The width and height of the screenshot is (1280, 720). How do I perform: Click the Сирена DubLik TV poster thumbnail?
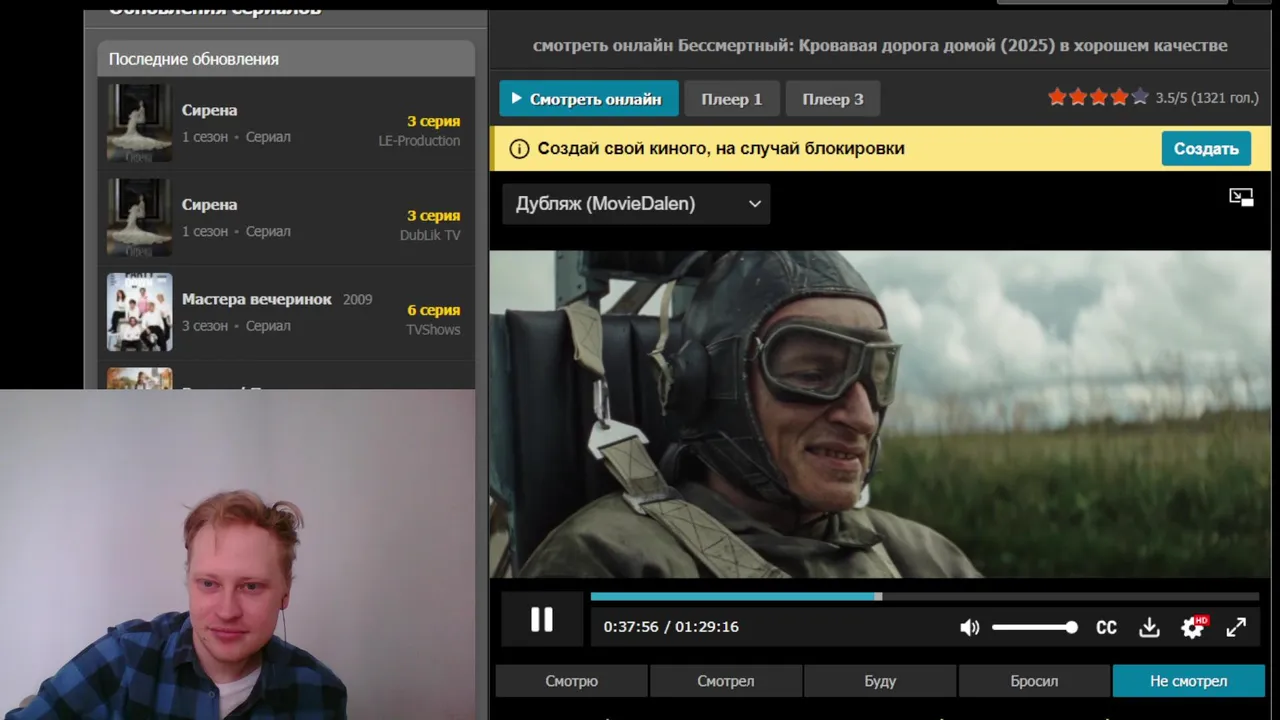(x=139, y=217)
